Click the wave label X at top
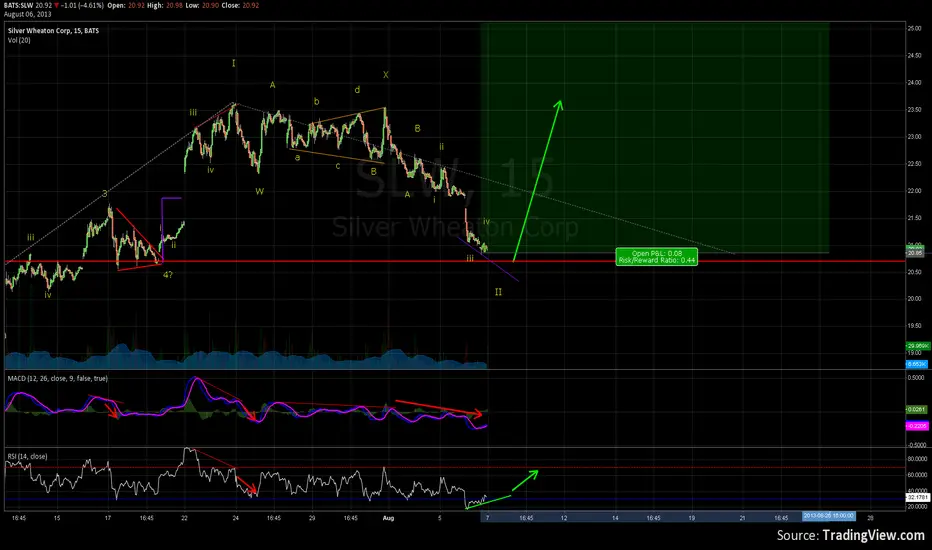 click(x=385, y=75)
